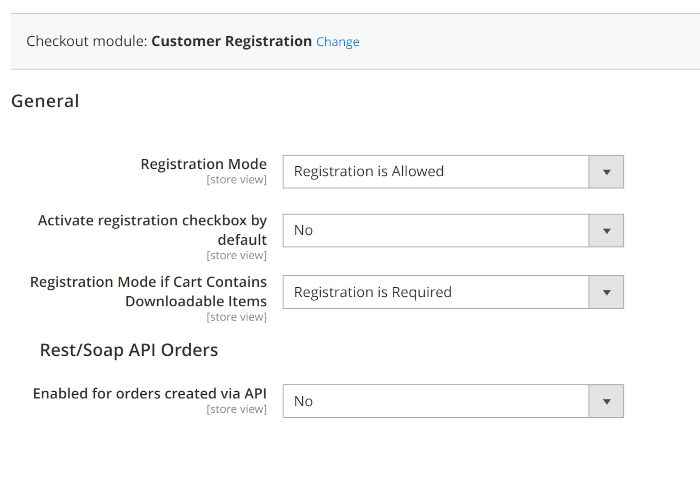Click 'Enabled for orders created via API' label
This screenshot has width=700, height=500.
click(149, 393)
